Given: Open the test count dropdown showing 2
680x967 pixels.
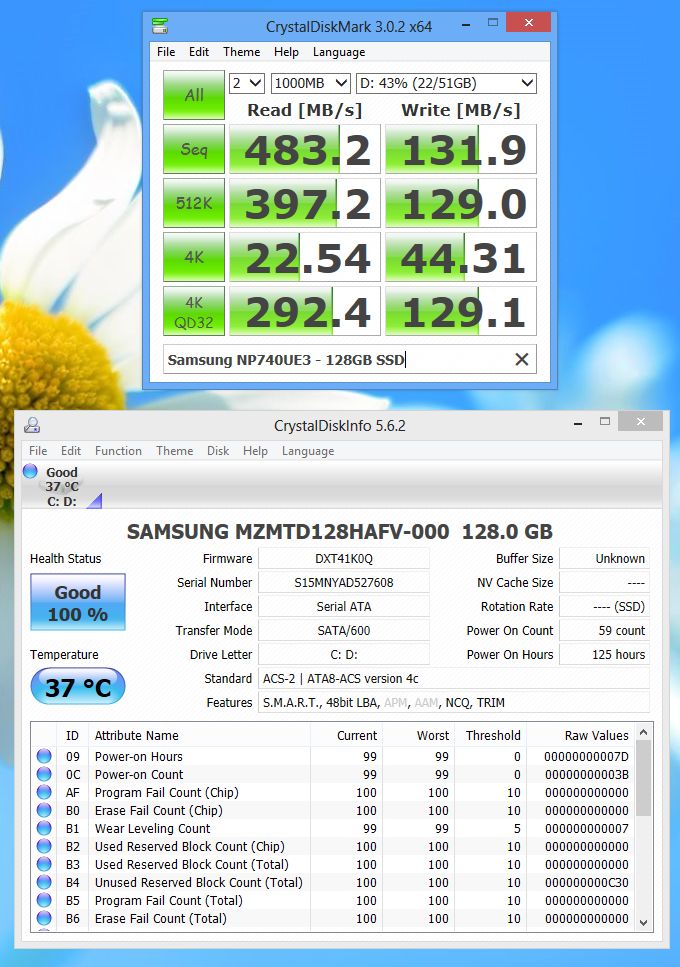Looking at the screenshot, I should point(247,83).
